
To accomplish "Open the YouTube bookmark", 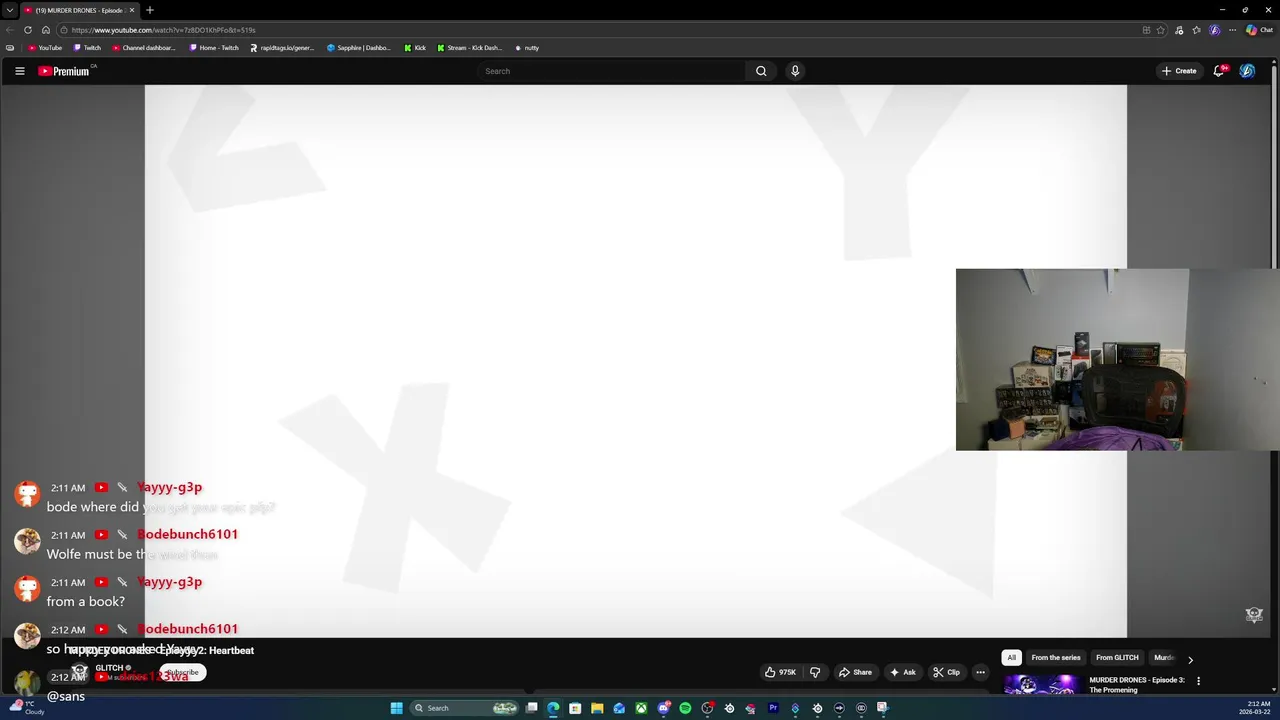I will (x=45, y=48).
